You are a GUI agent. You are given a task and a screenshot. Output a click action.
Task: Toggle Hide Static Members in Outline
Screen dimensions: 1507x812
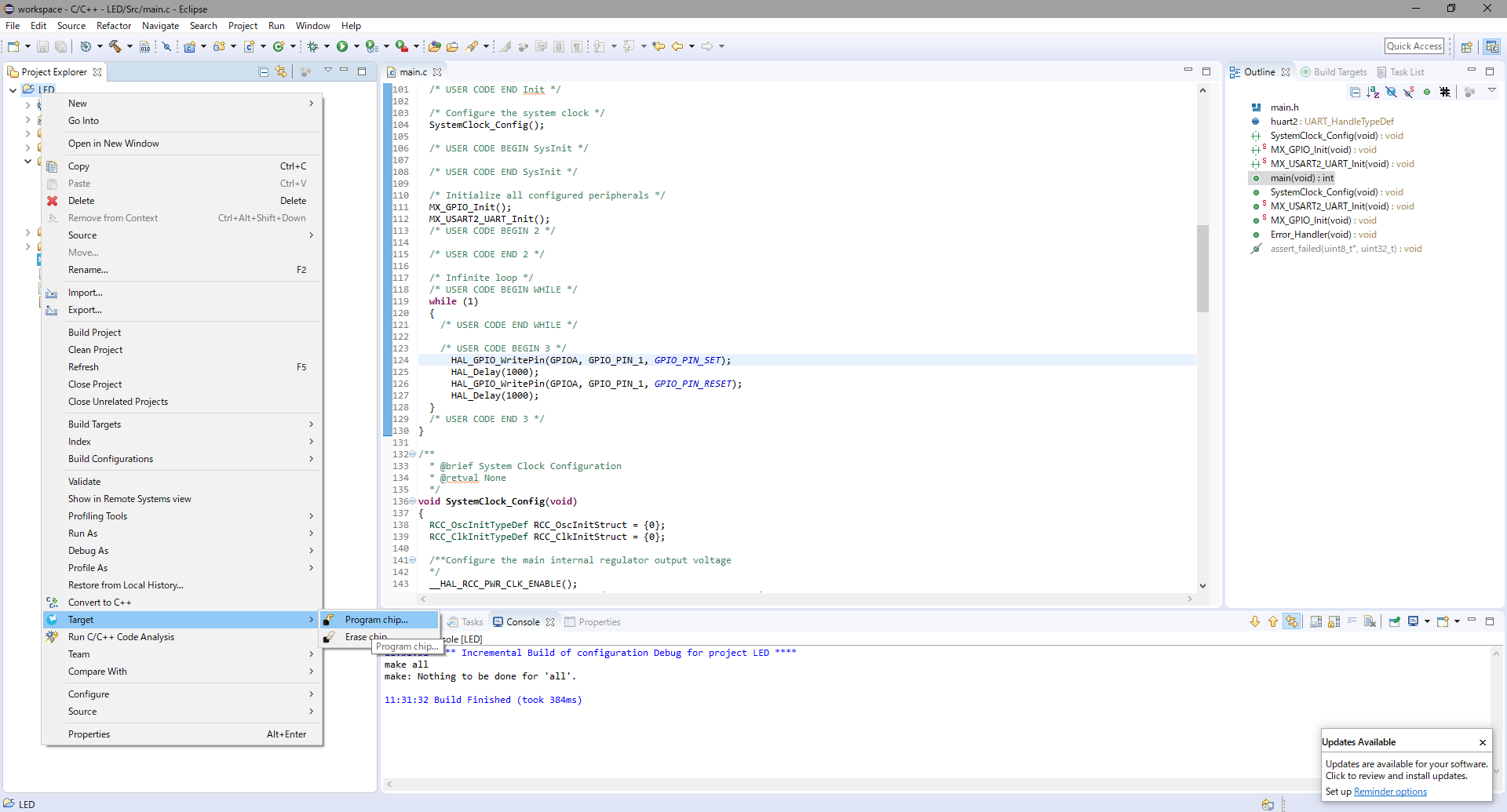(1408, 92)
